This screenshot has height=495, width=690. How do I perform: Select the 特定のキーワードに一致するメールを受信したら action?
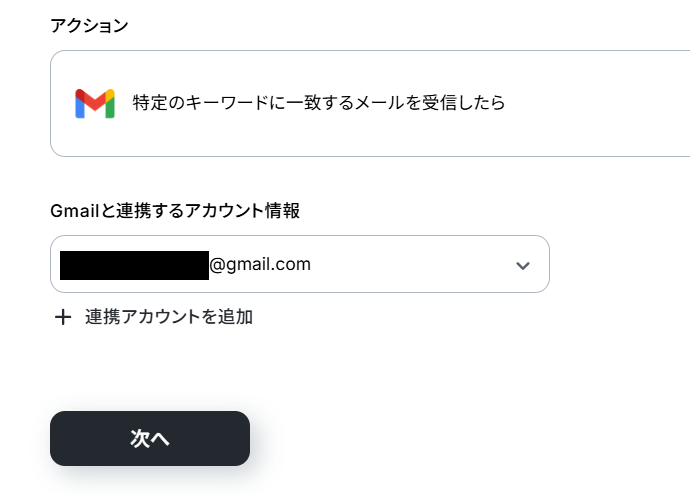(370, 103)
